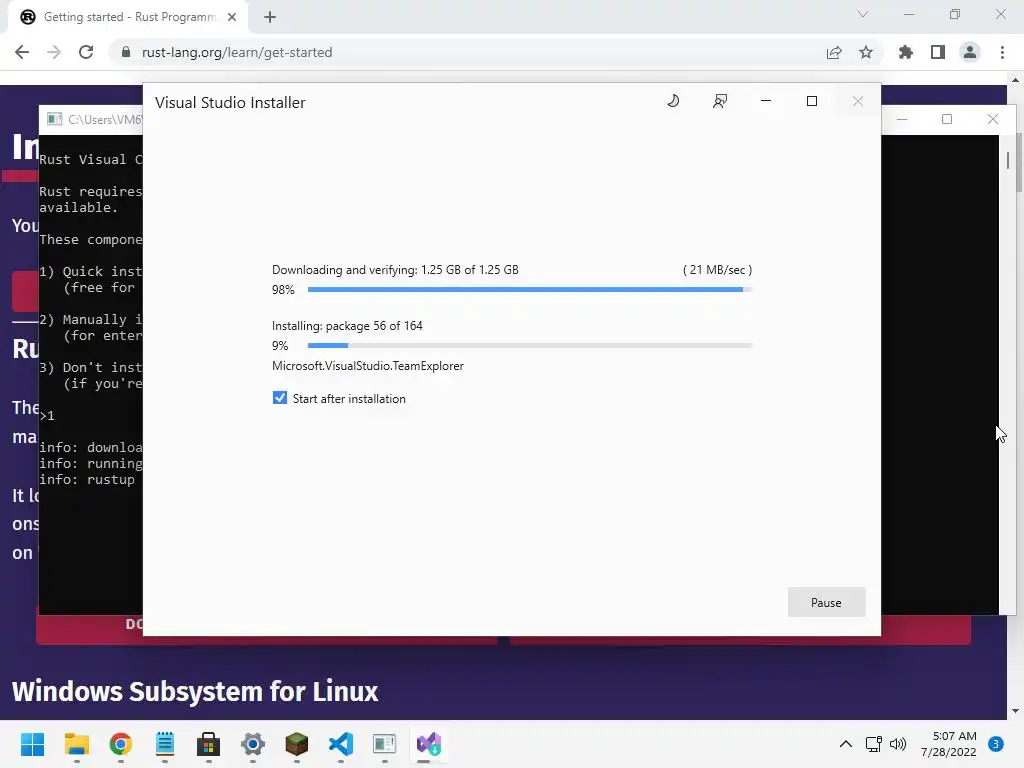Image resolution: width=1024 pixels, height=768 pixels.
Task: Open the Windows Start menu
Action: [x=32, y=744]
